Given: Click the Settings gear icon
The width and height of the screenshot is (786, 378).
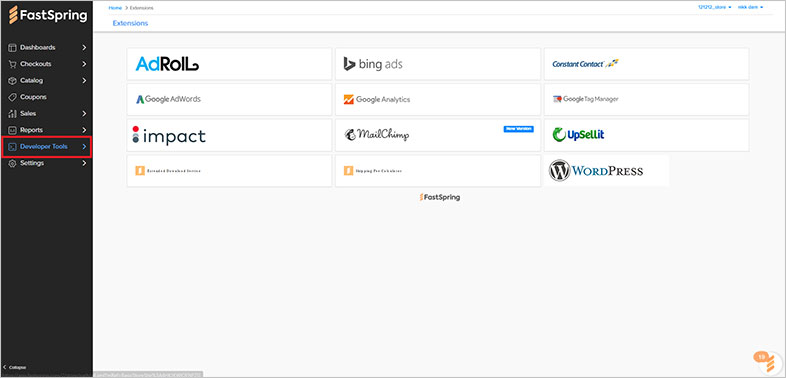Looking at the screenshot, I should click(13, 163).
